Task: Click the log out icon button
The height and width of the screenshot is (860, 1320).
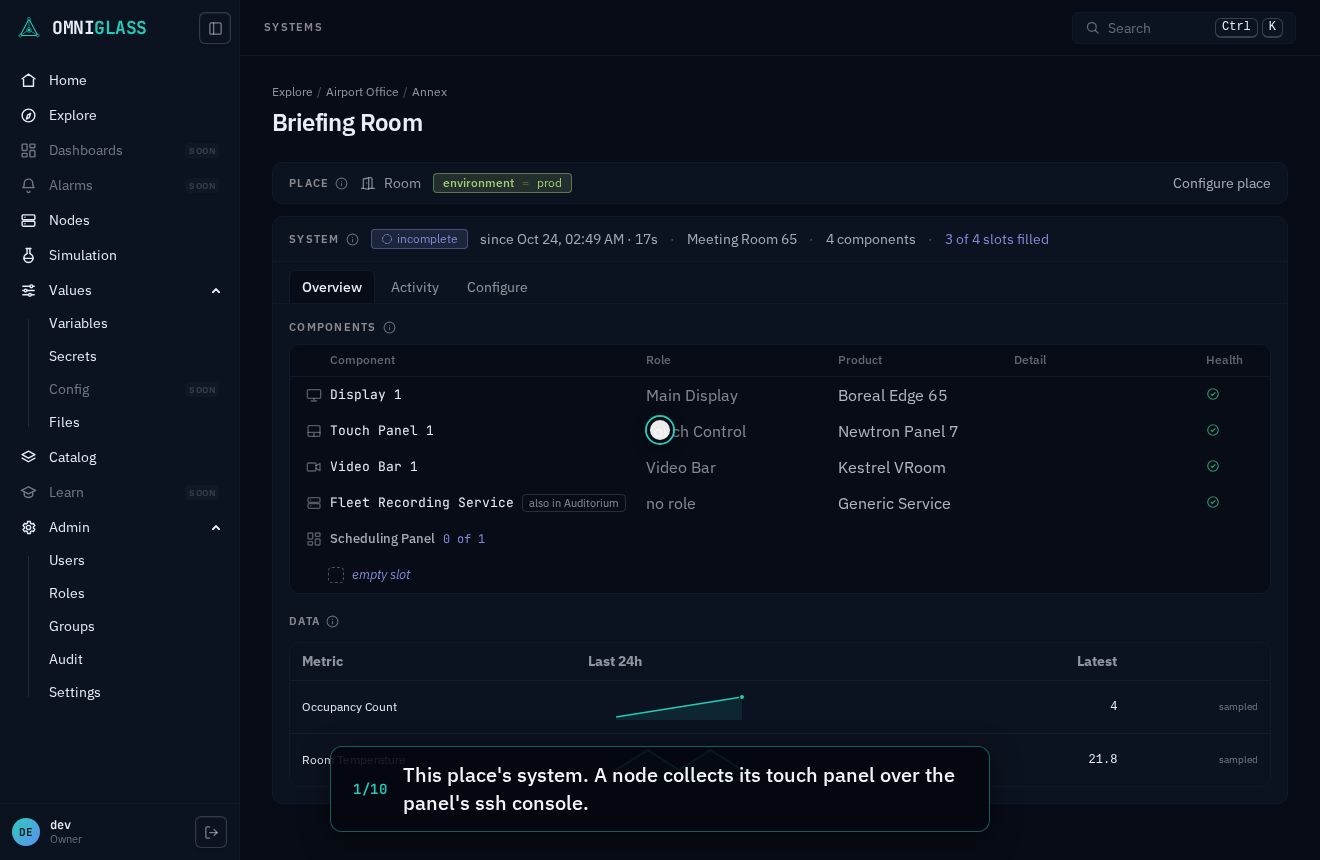Action: pyautogui.click(x=211, y=832)
